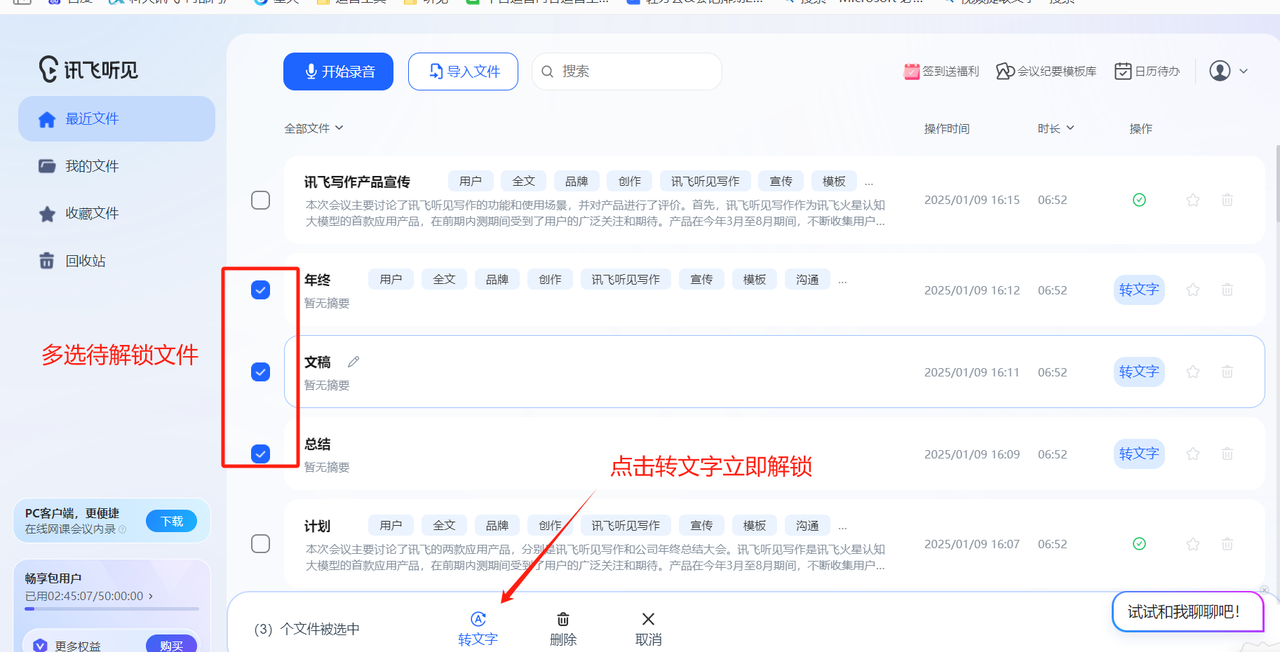This screenshot has width=1280, height=652.
Task: Delete the 讯飞写作产品宣传 file via trash icon
Action: [x=1227, y=200]
